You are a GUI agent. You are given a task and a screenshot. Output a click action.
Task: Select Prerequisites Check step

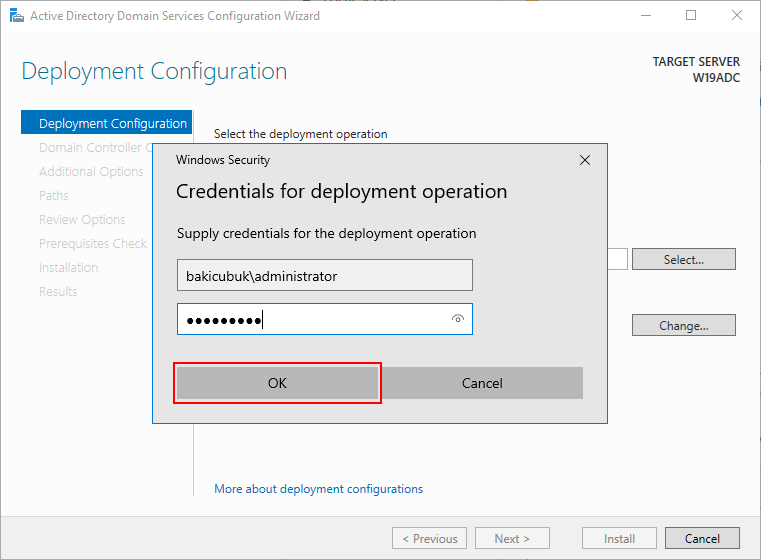(x=93, y=243)
